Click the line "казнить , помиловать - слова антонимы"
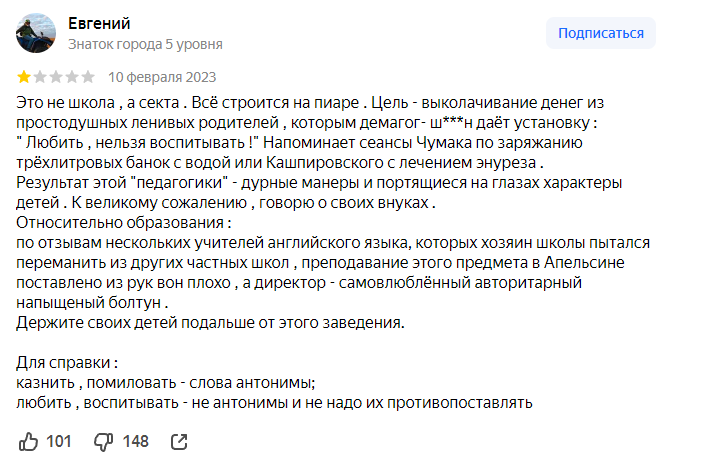The image size is (716, 468). click(x=166, y=382)
